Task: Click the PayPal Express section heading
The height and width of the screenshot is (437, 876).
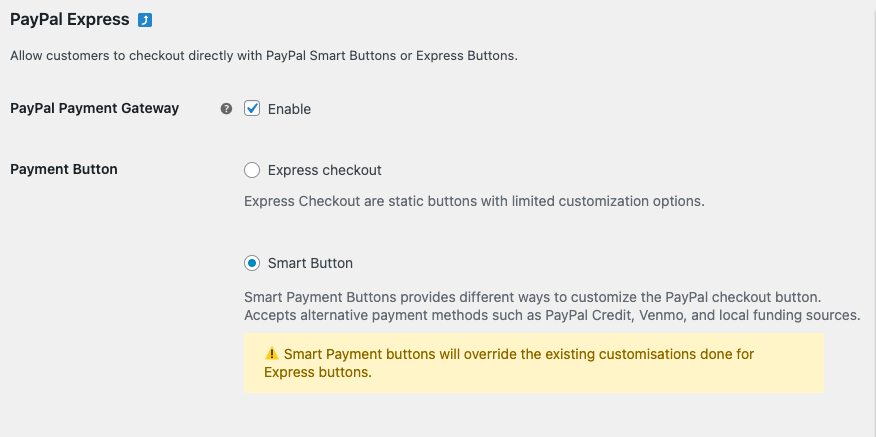Action: coord(70,20)
